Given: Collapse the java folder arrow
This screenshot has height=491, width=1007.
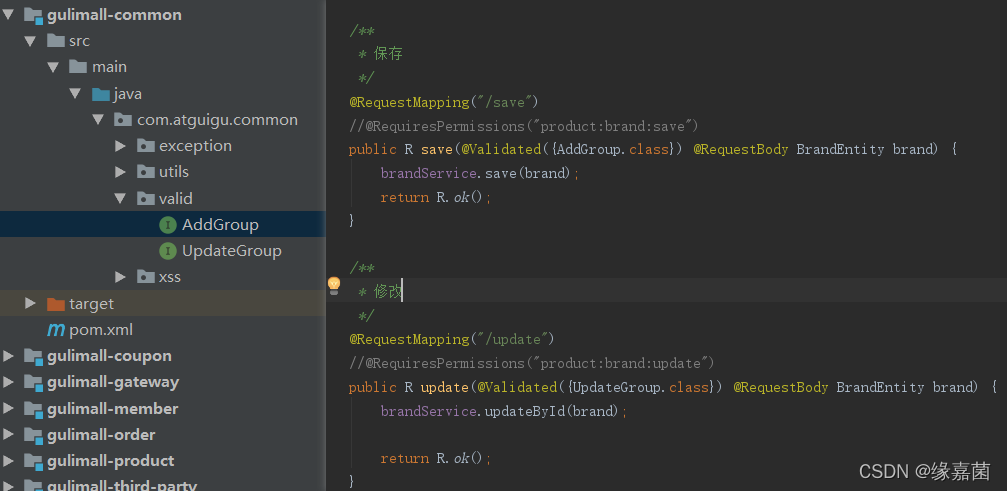Looking at the screenshot, I should 75,94.
